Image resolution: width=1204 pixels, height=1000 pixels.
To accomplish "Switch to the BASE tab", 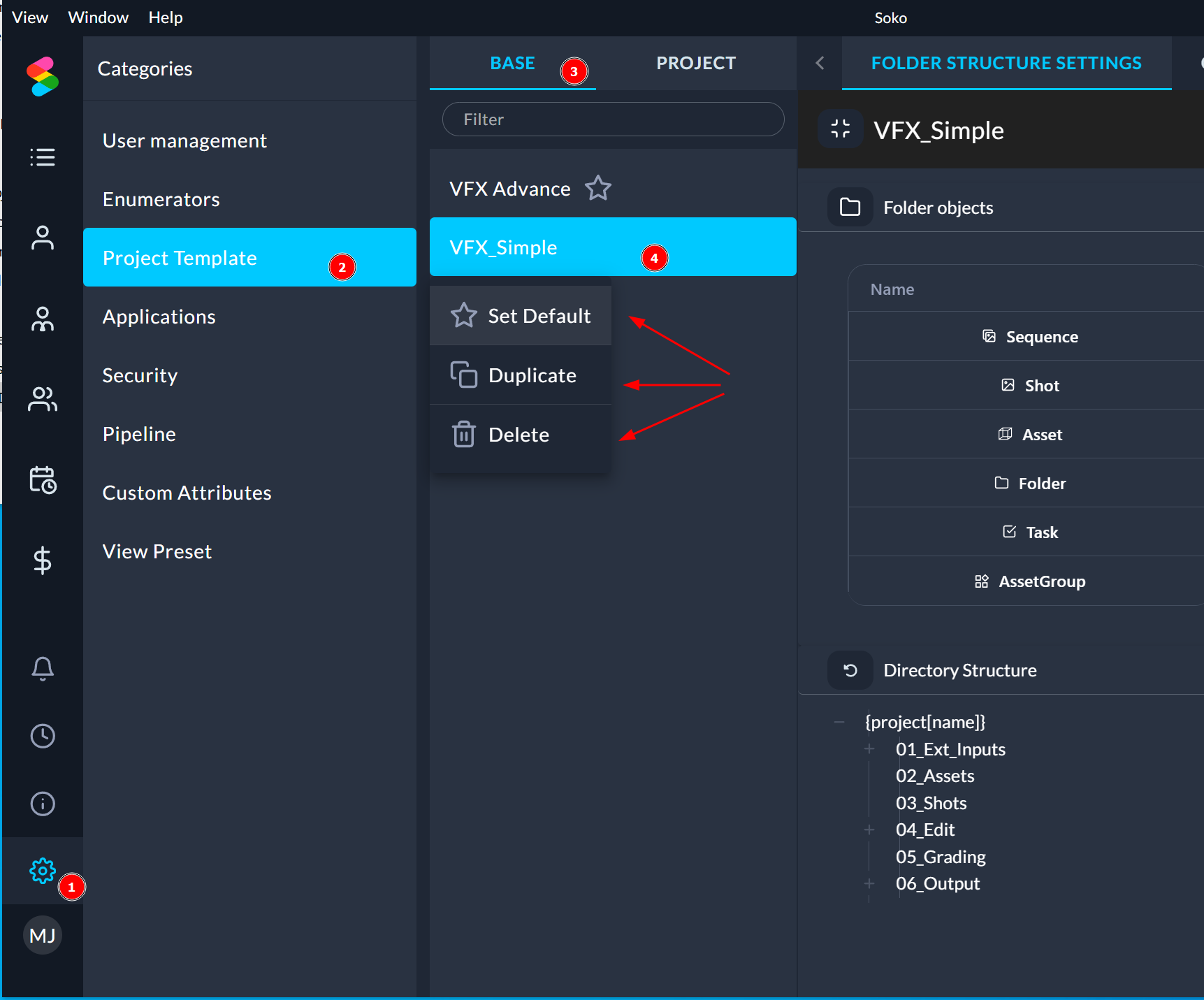I will click(x=513, y=63).
